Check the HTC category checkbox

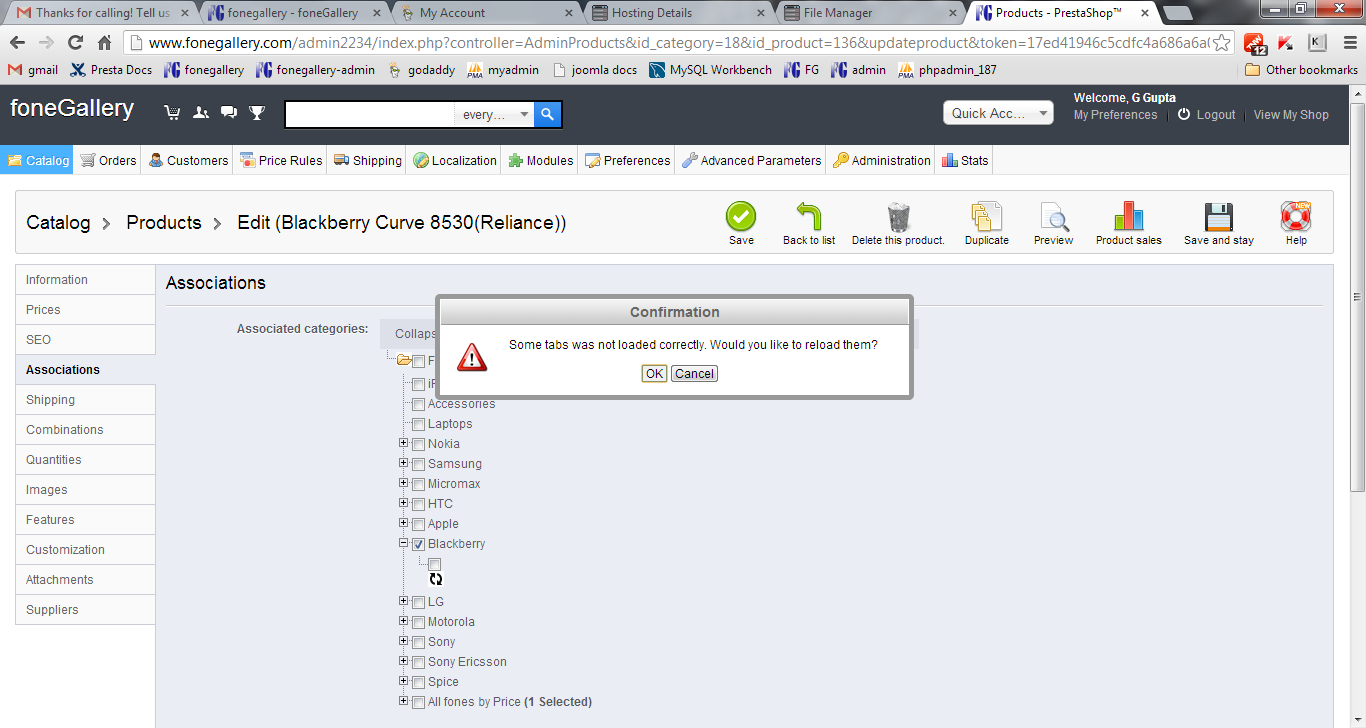tap(418, 504)
